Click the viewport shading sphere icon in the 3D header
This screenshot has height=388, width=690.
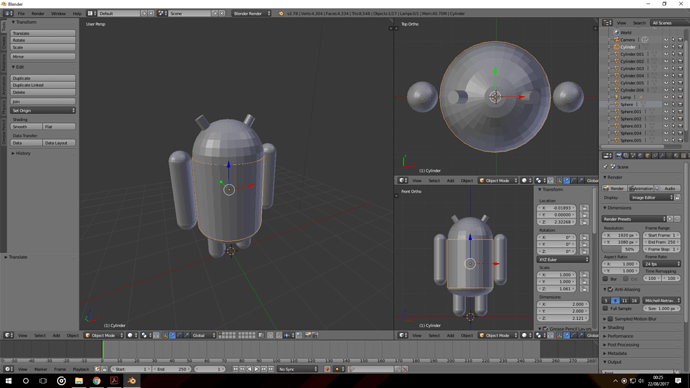(130, 335)
